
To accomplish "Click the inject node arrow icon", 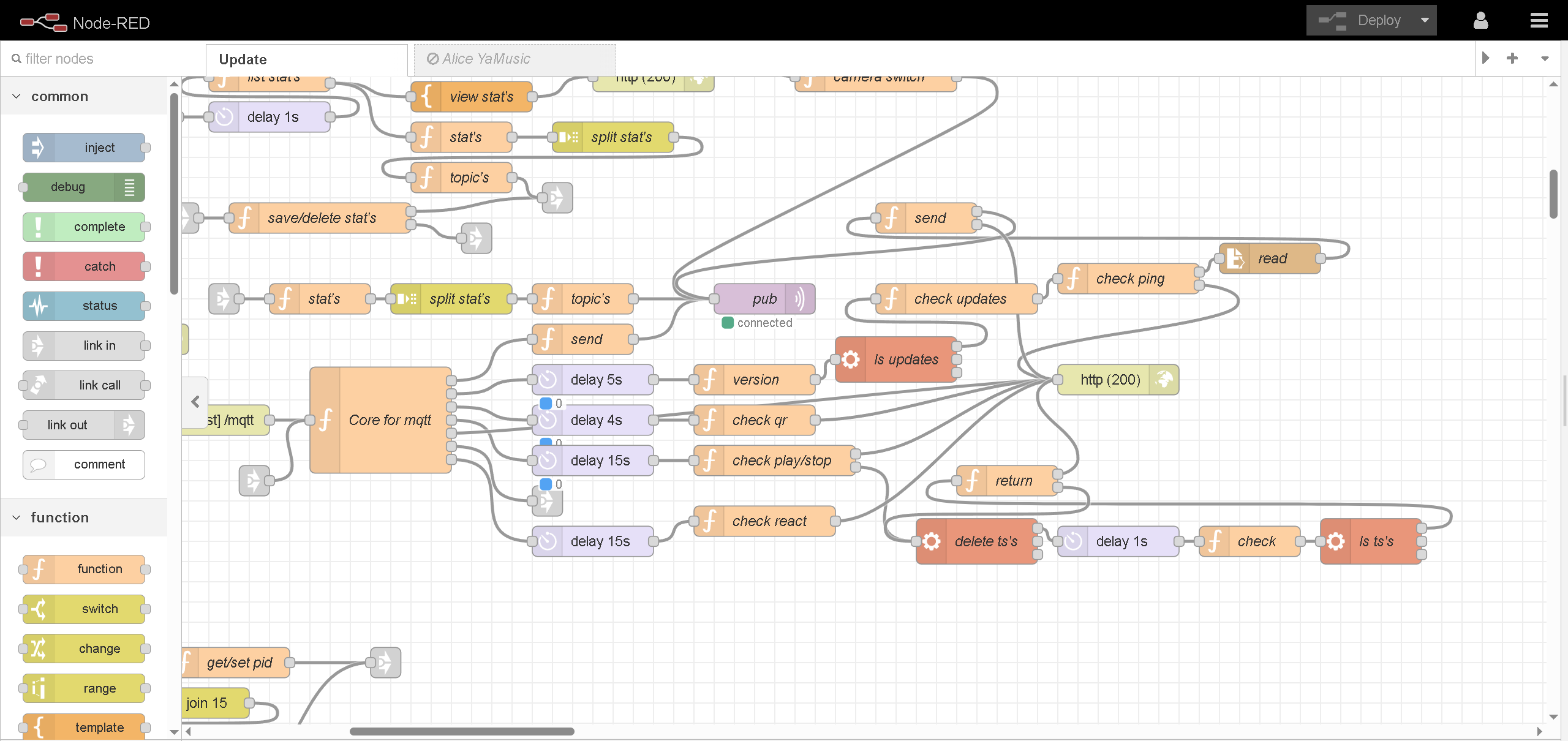I will point(38,148).
